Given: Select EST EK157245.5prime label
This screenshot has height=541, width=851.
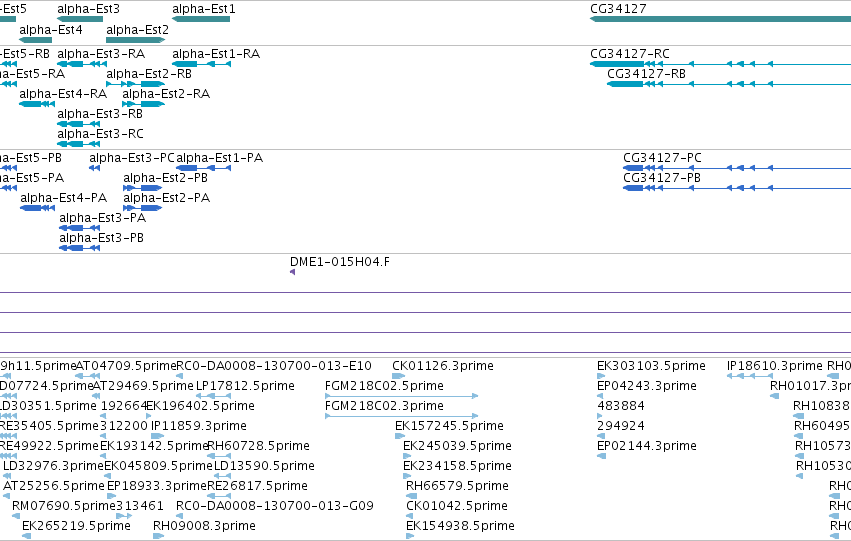Looking at the screenshot, I should pos(449,427).
